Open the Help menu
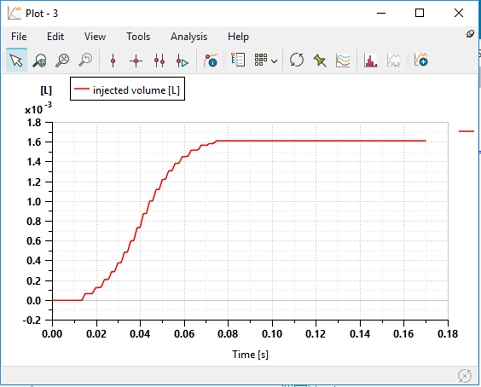 click(x=238, y=36)
